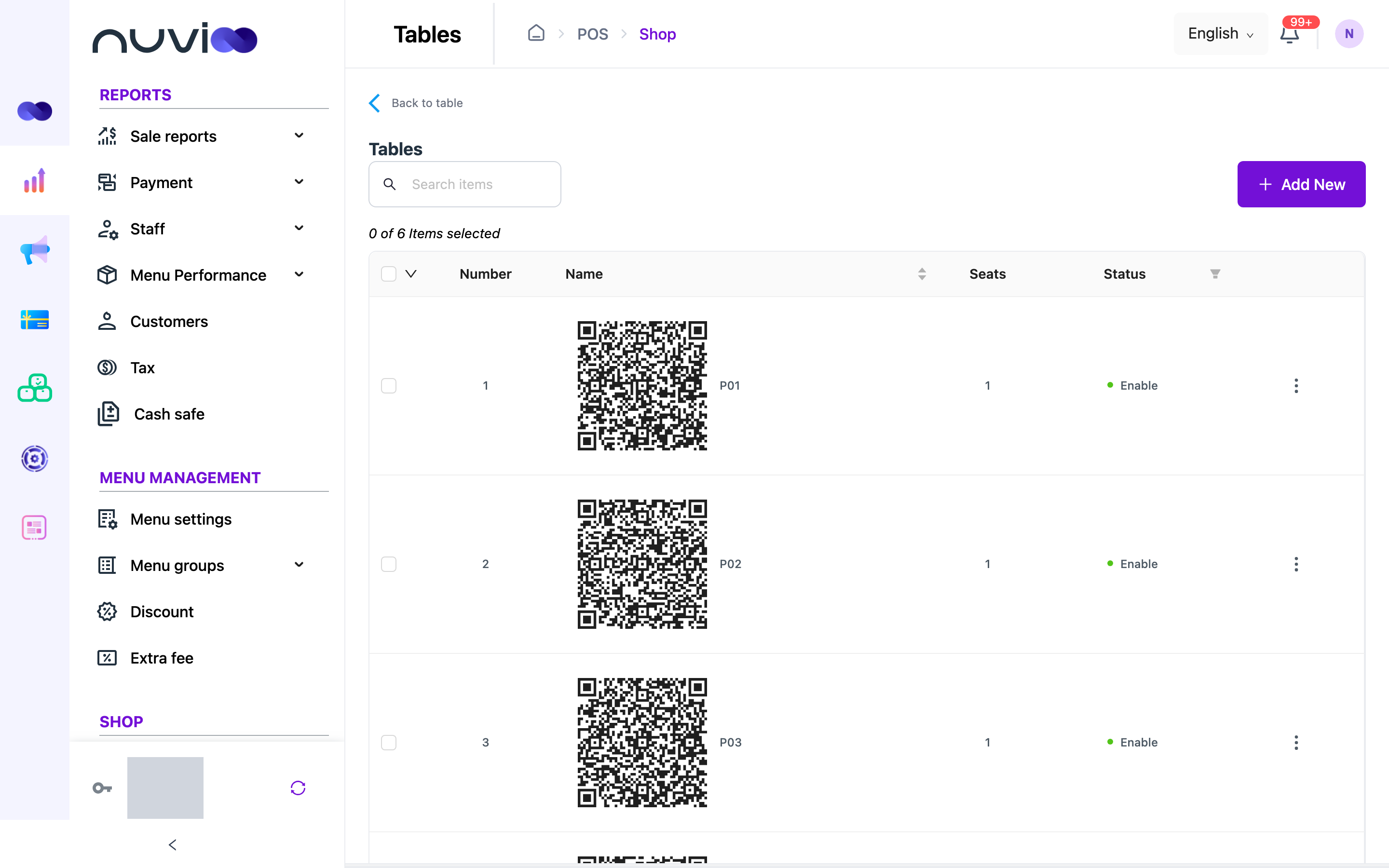Screen dimensions: 1389x868
Task: Click the Tax dollar-circle icon
Action: coord(107,367)
